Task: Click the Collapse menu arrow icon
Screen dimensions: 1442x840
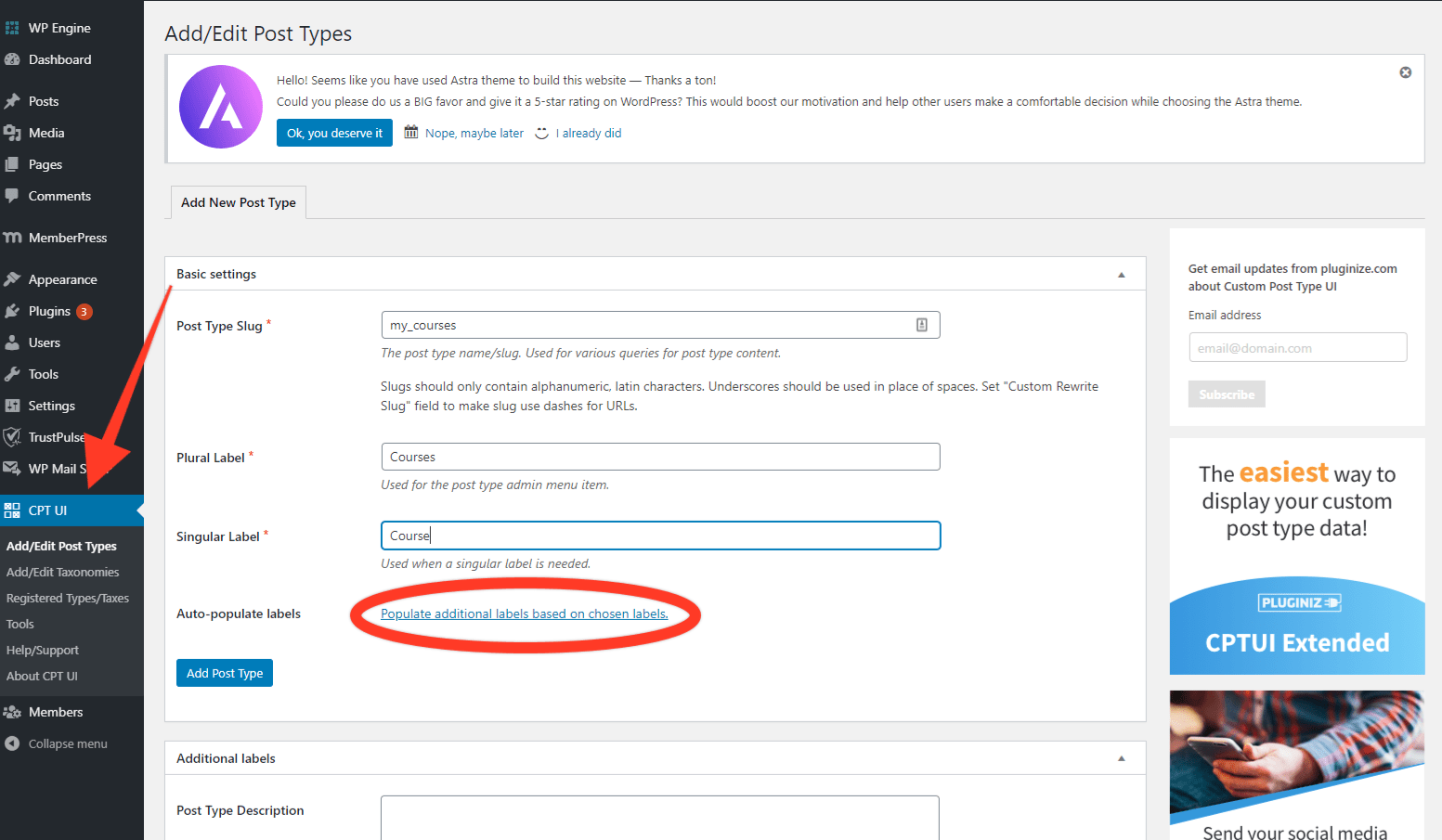Action: click(x=12, y=743)
